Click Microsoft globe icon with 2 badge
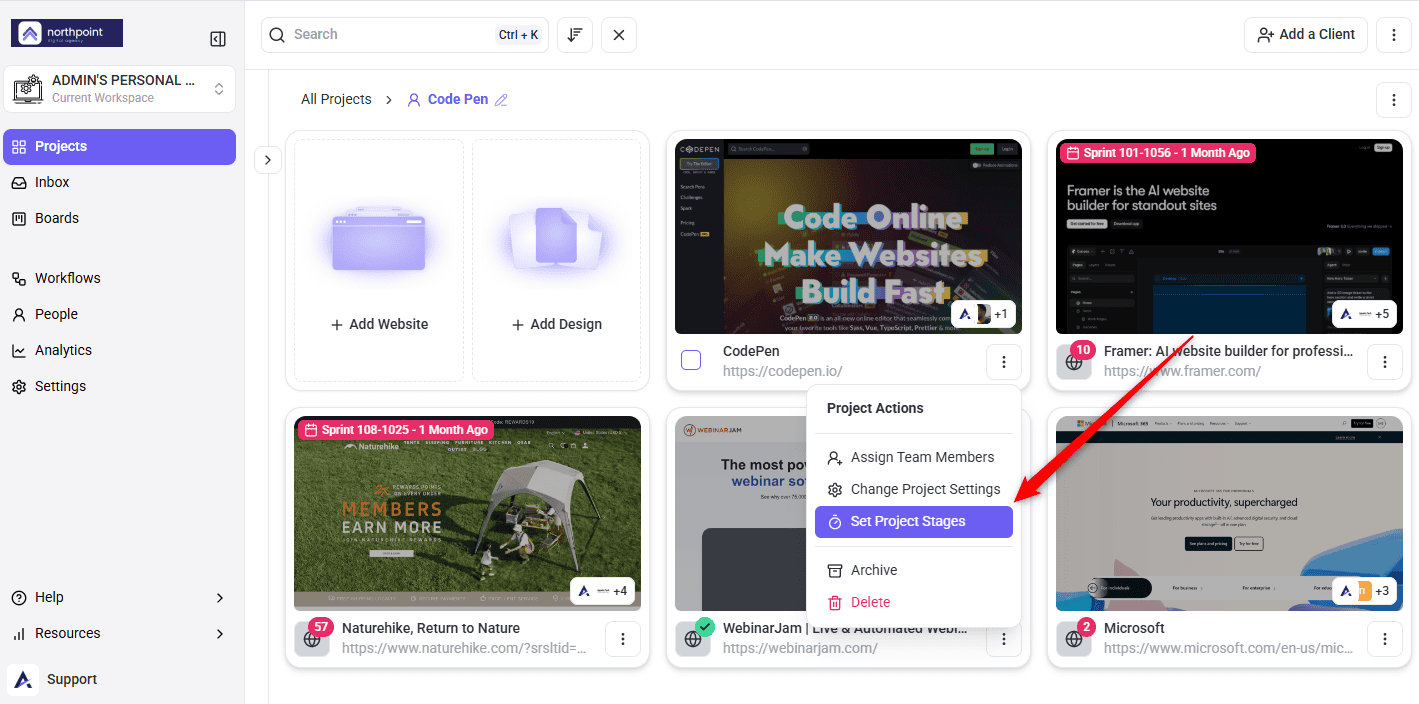The width and height of the screenshot is (1419, 704). point(1075,638)
